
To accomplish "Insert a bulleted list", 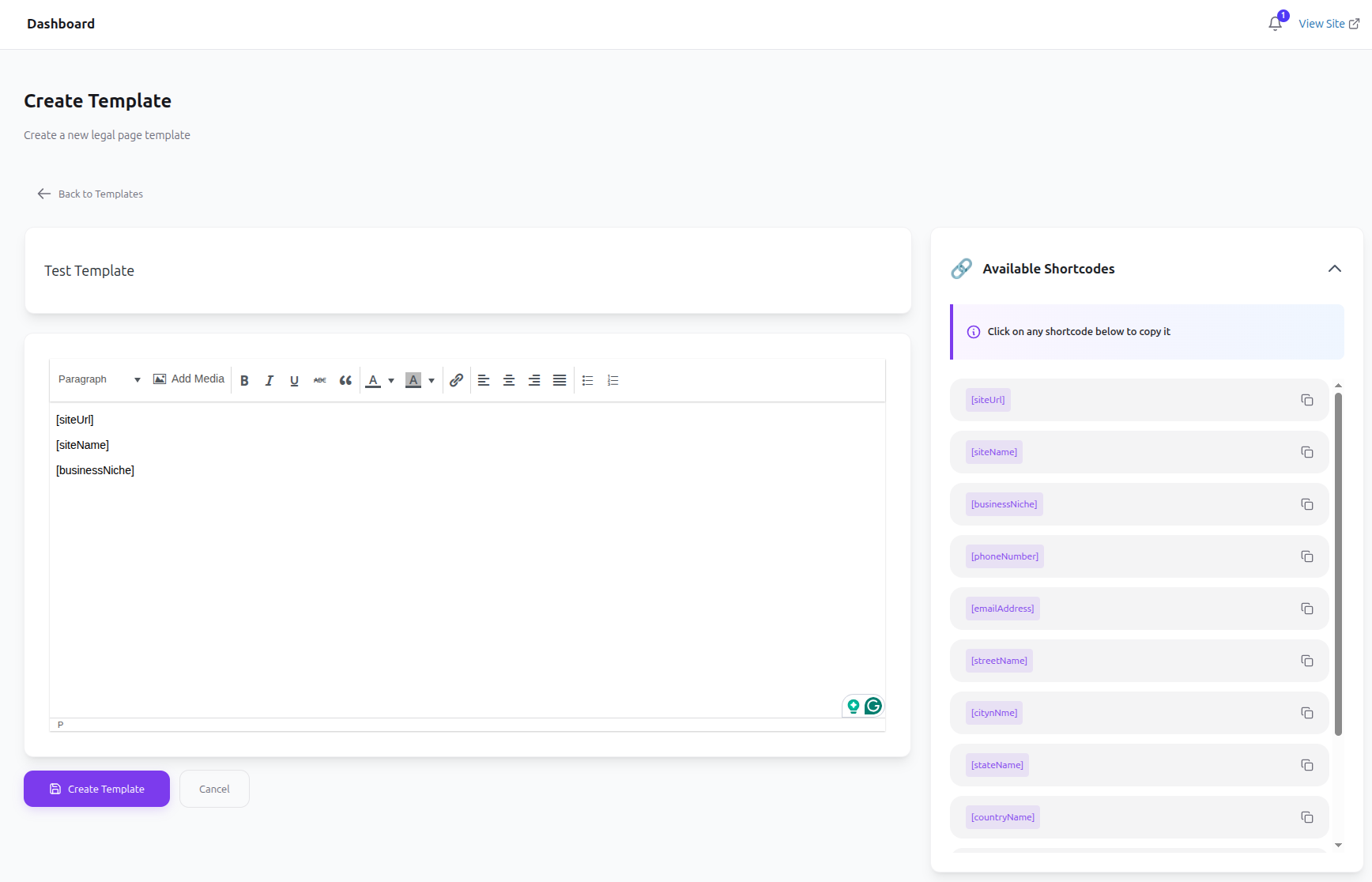I will tap(587, 380).
